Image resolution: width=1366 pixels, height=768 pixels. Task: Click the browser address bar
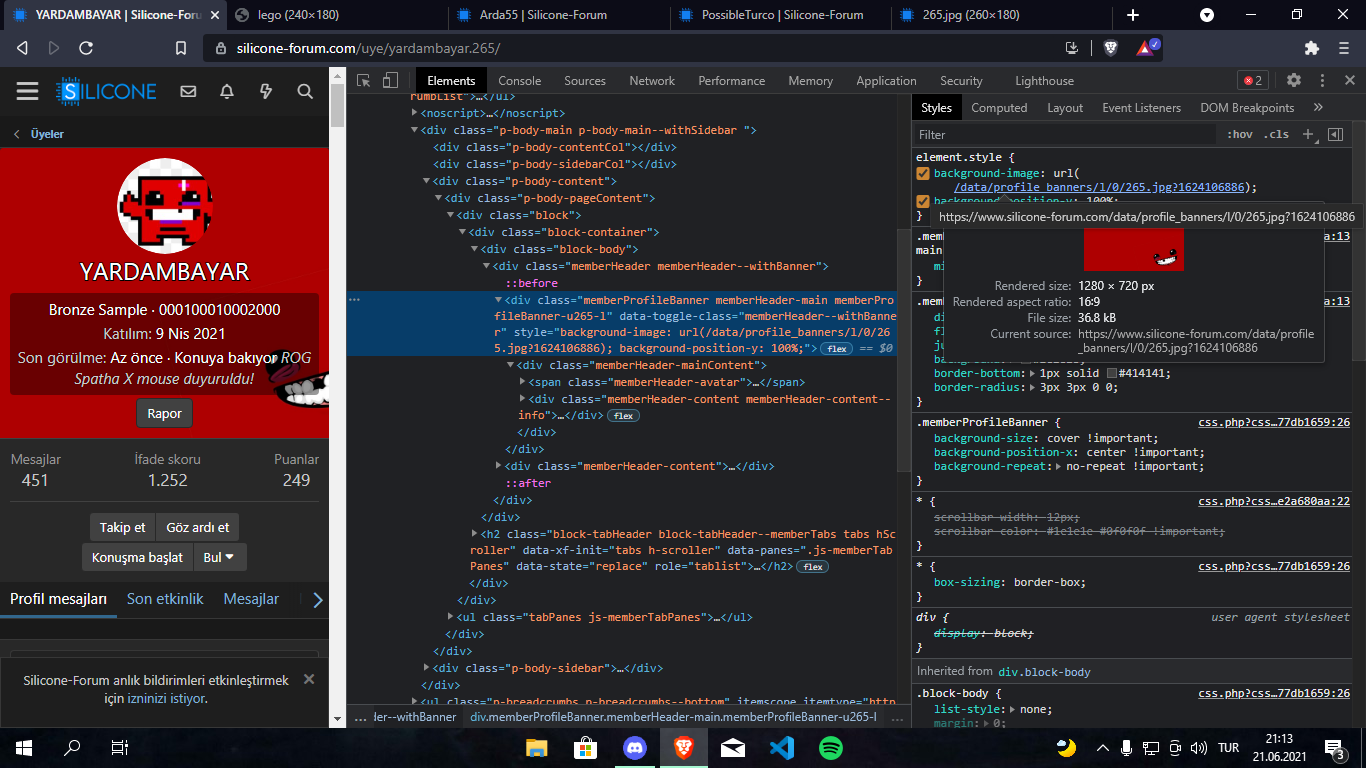(x=640, y=48)
